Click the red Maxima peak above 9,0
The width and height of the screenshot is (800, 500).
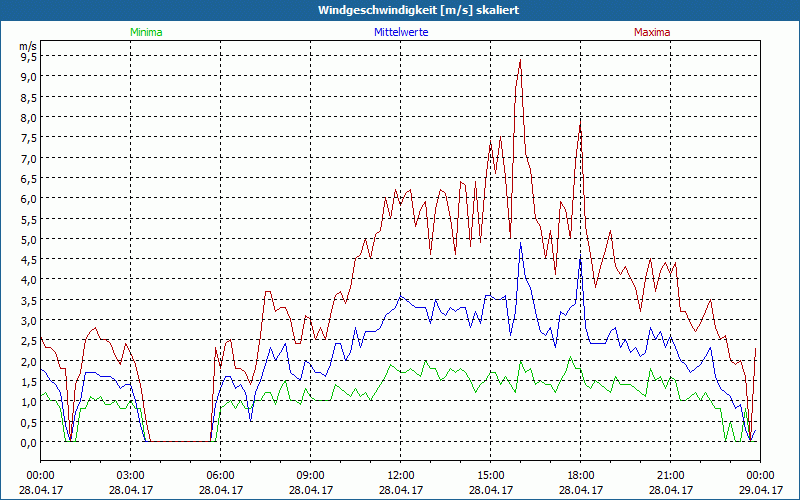click(520, 60)
